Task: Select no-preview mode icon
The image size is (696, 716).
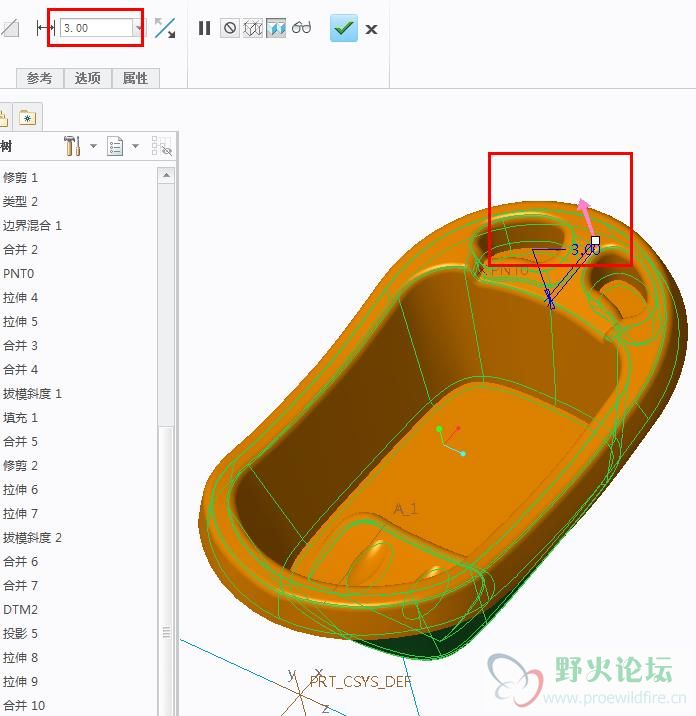Action: (x=230, y=28)
